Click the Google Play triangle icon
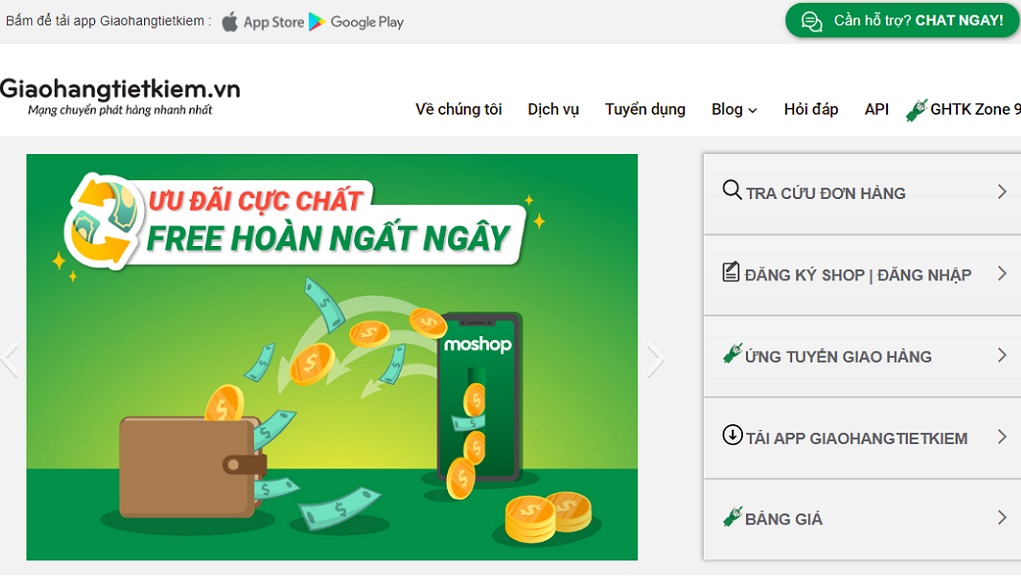Screen dimensions: 1021x580 [316, 21]
